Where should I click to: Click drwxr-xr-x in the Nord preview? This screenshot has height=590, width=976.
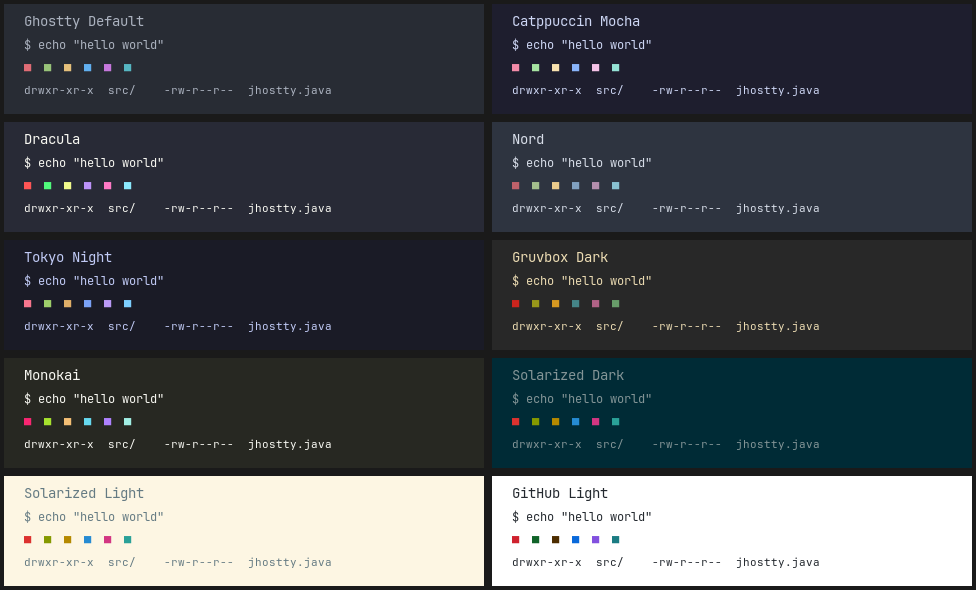[x=547, y=208]
